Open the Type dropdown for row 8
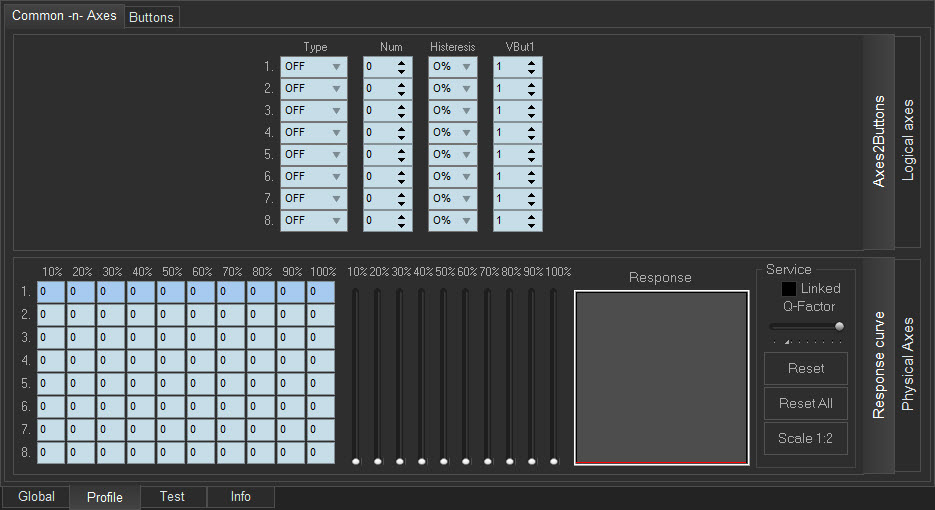The image size is (935, 510). (x=314, y=221)
